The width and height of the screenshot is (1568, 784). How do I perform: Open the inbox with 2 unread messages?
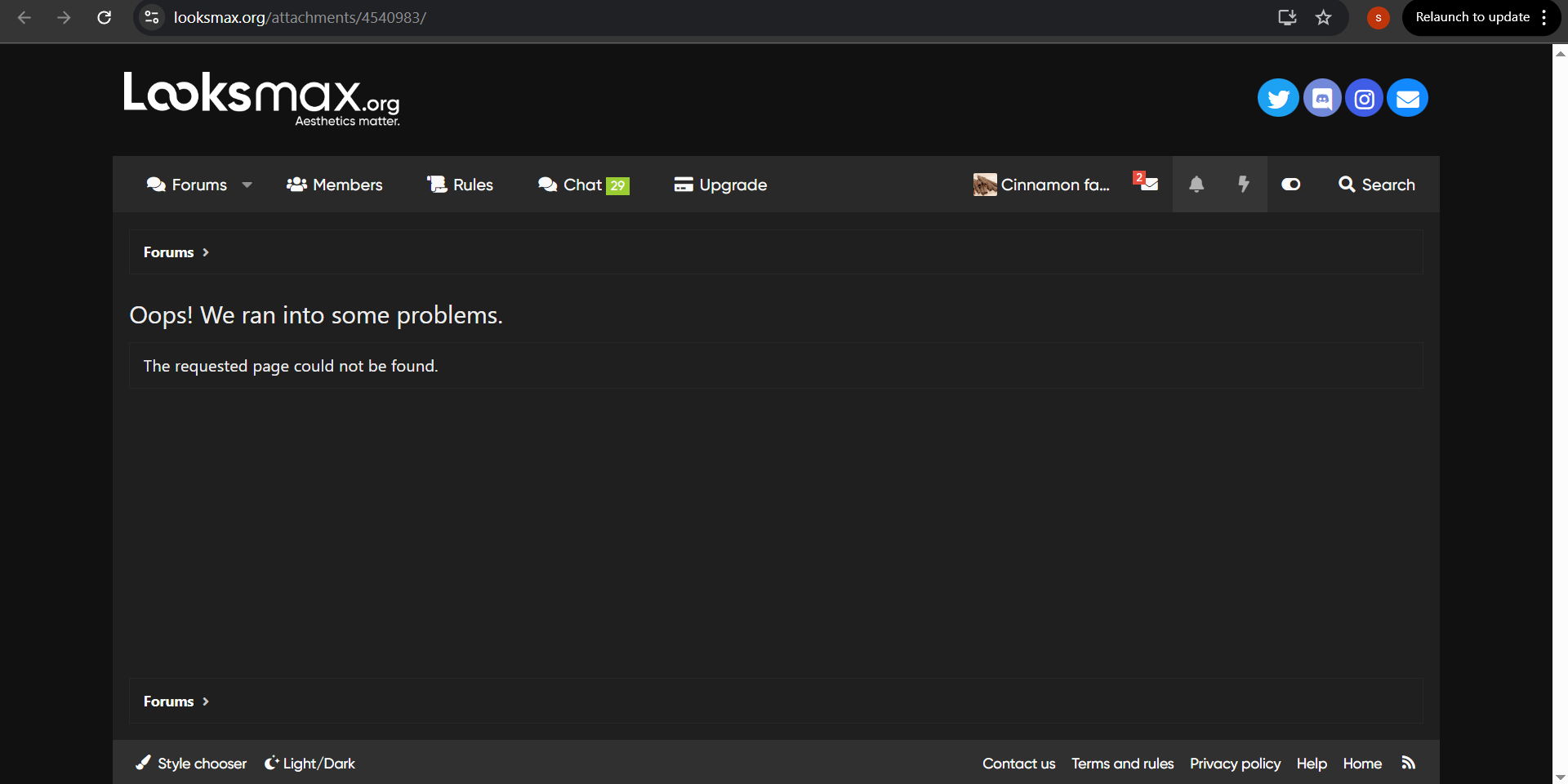[x=1147, y=185]
